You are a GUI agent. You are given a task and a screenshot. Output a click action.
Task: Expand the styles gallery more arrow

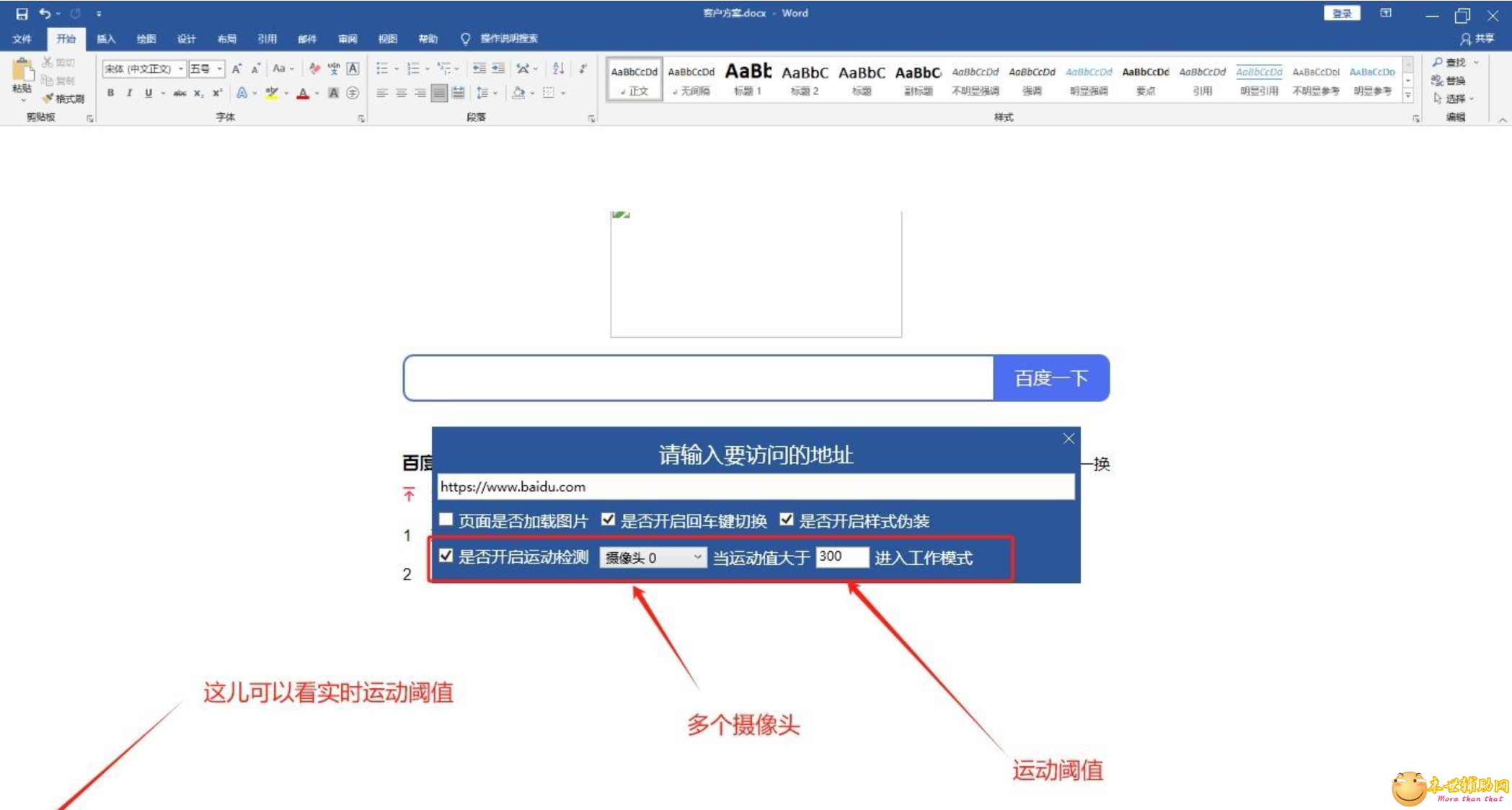[1408, 95]
